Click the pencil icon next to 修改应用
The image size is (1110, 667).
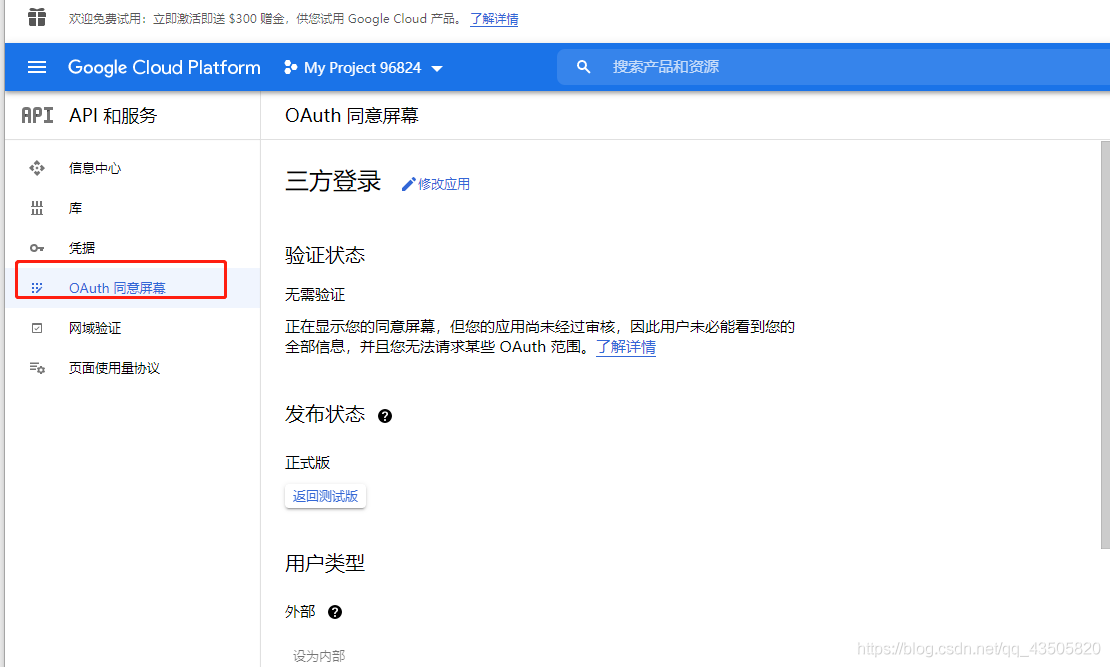(408, 184)
